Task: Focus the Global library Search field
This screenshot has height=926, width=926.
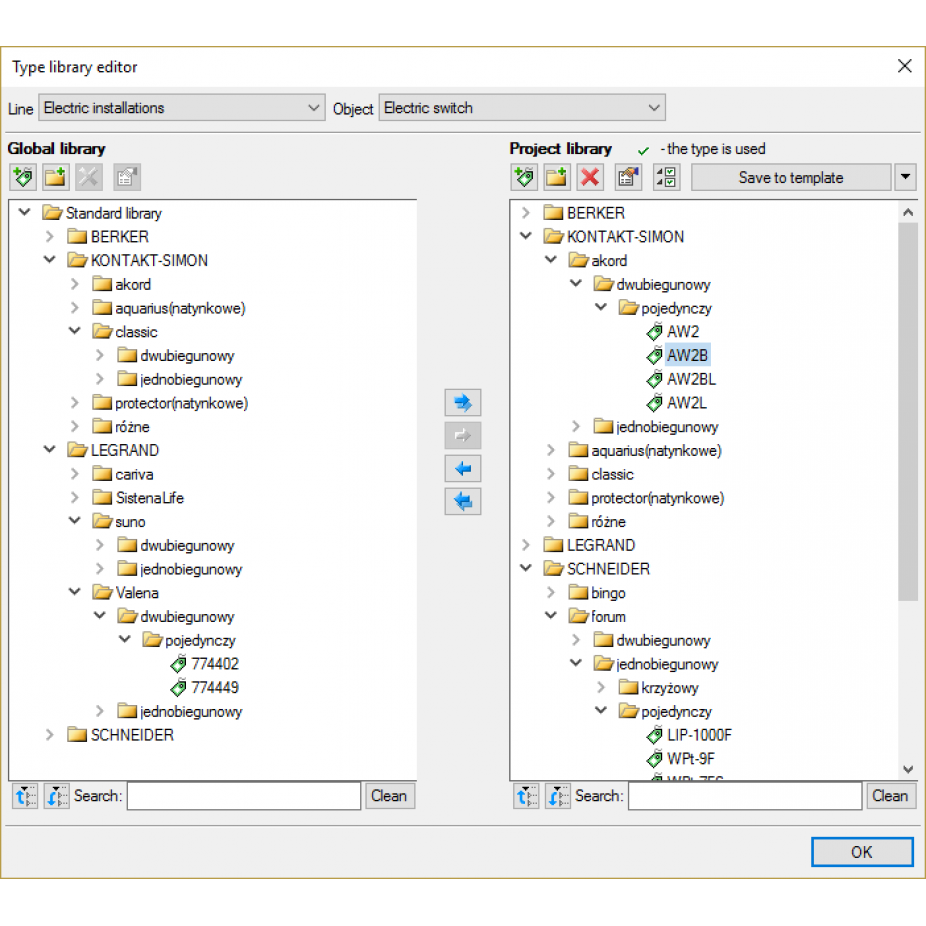Action: click(244, 796)
